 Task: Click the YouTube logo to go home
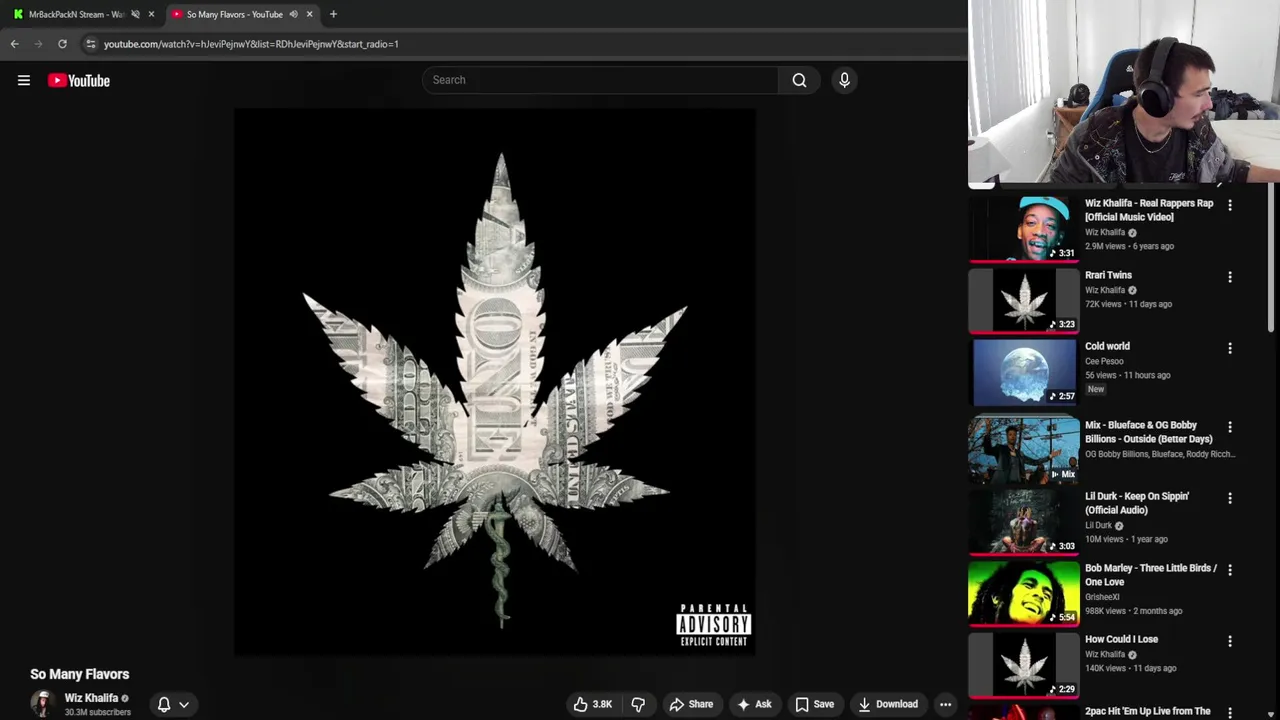click(79, 81)
